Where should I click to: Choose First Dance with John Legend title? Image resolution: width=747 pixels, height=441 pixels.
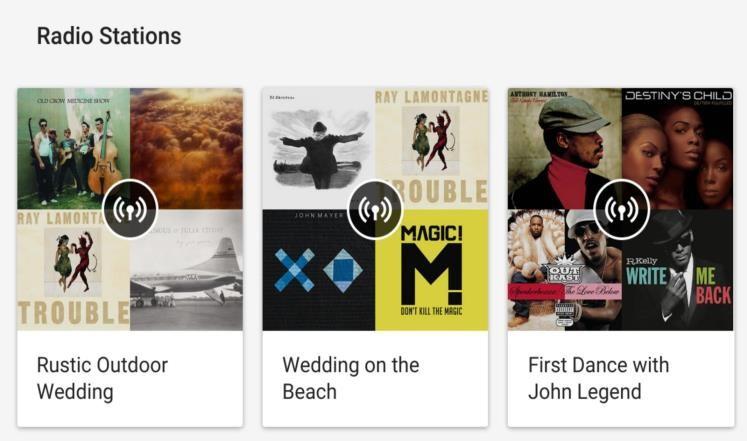pyautogui.click(x=598, y=378)
